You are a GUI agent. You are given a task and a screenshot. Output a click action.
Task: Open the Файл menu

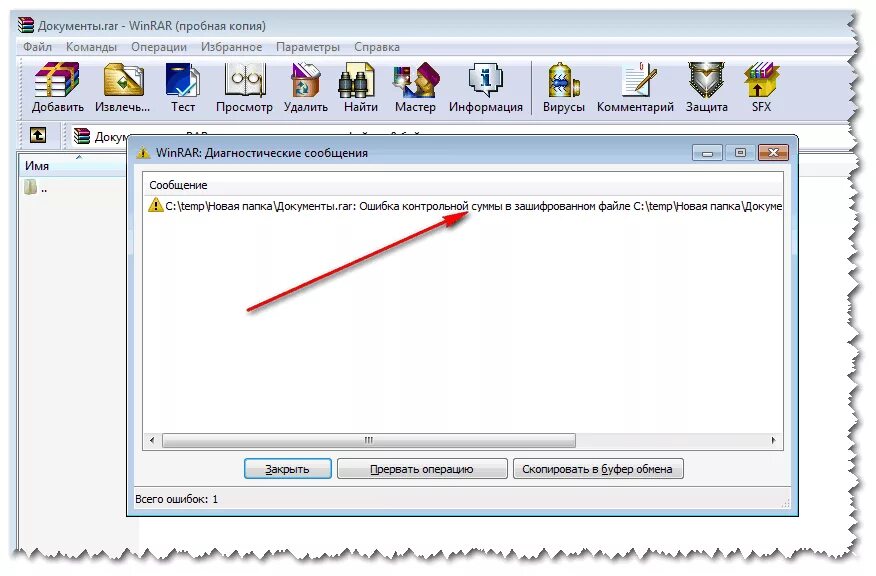coord(37,47)
